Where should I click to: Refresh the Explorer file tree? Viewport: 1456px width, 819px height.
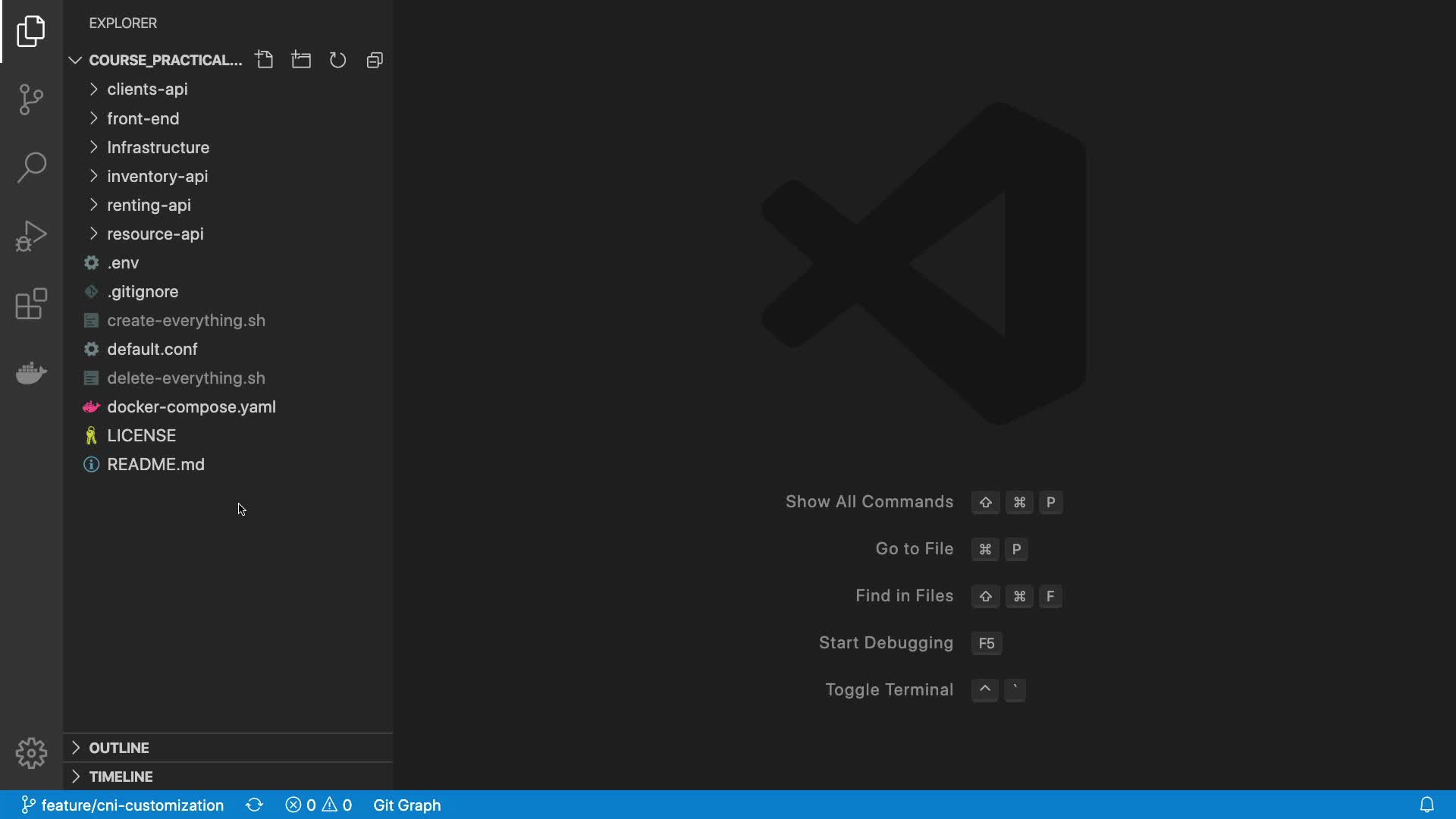337,60
